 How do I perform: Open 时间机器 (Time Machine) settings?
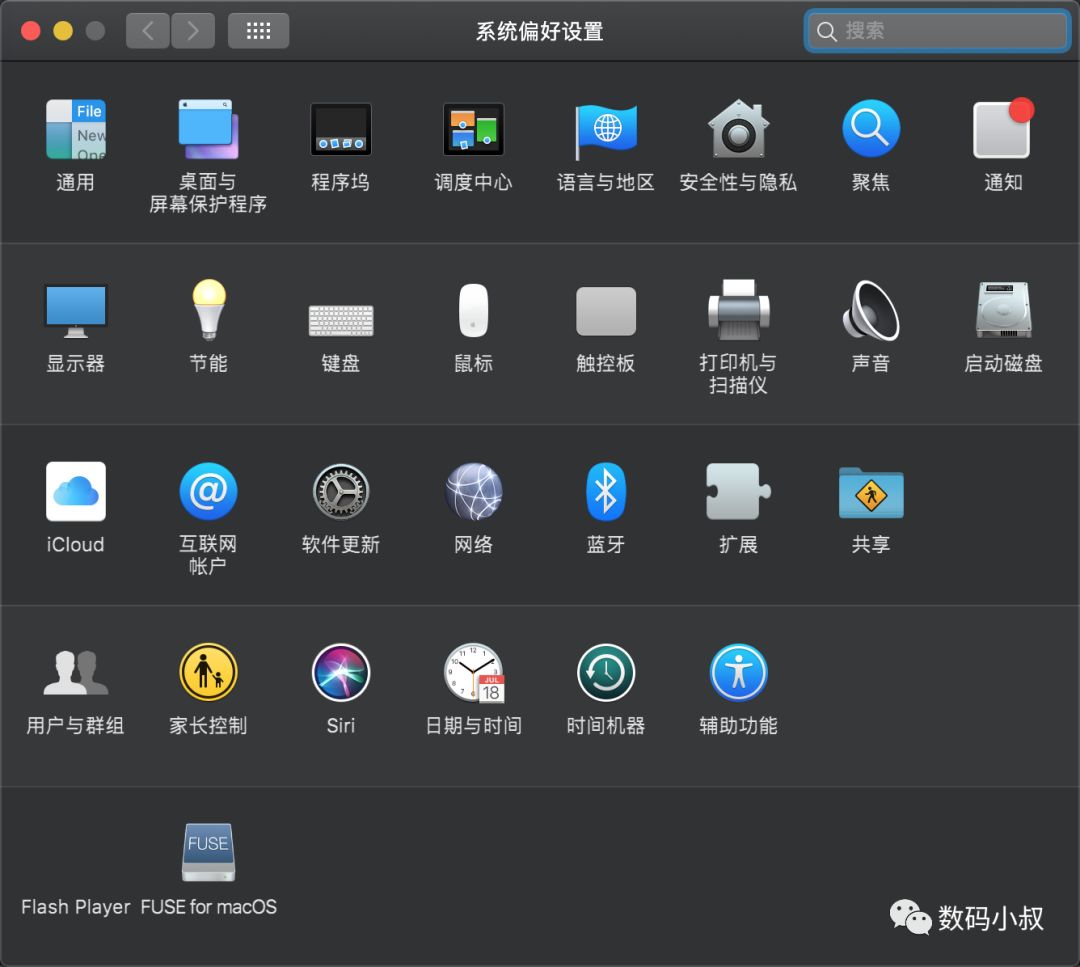pyautogui.click(x=605, y=673)
